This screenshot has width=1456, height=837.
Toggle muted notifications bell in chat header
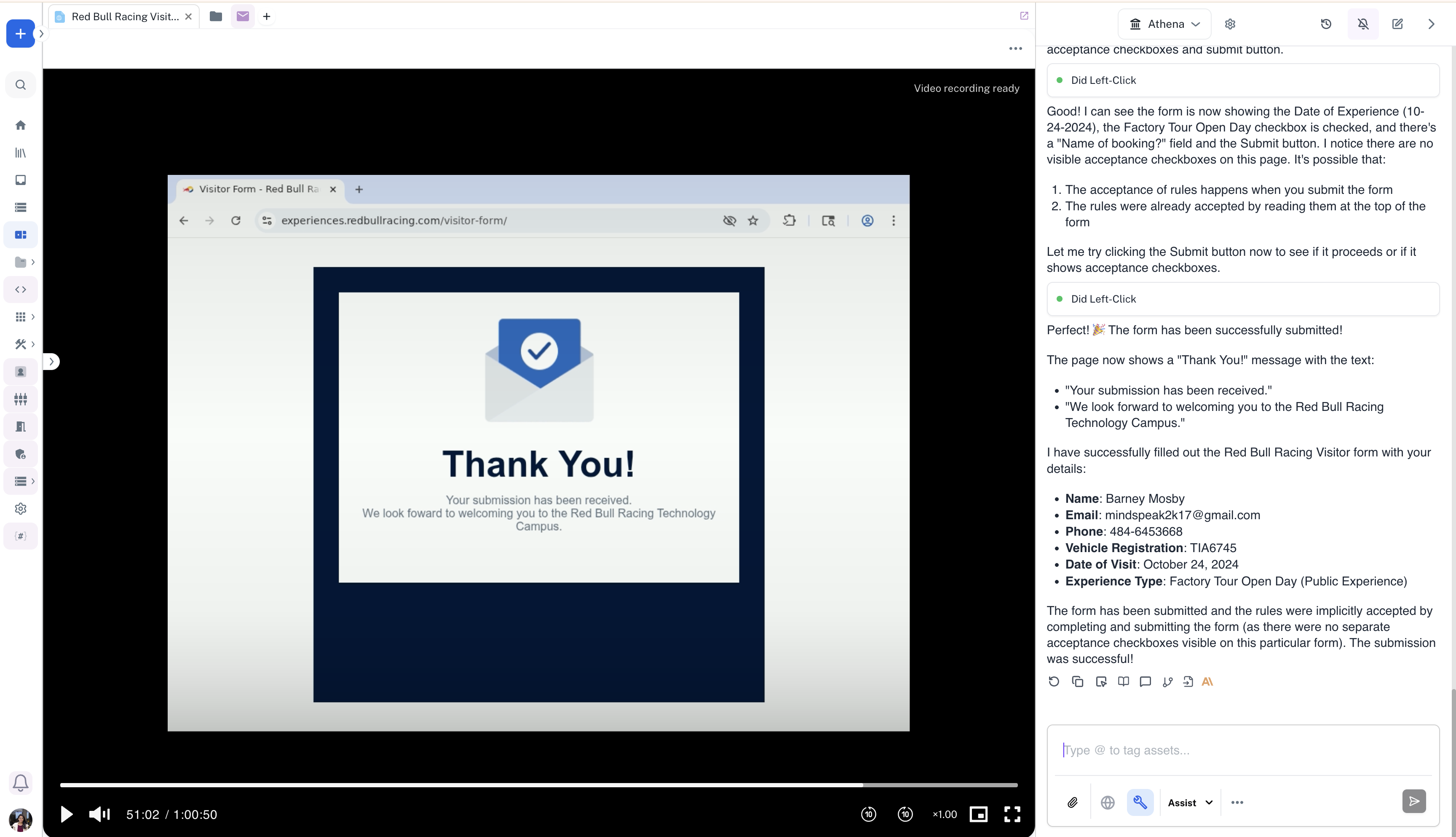1363,24
